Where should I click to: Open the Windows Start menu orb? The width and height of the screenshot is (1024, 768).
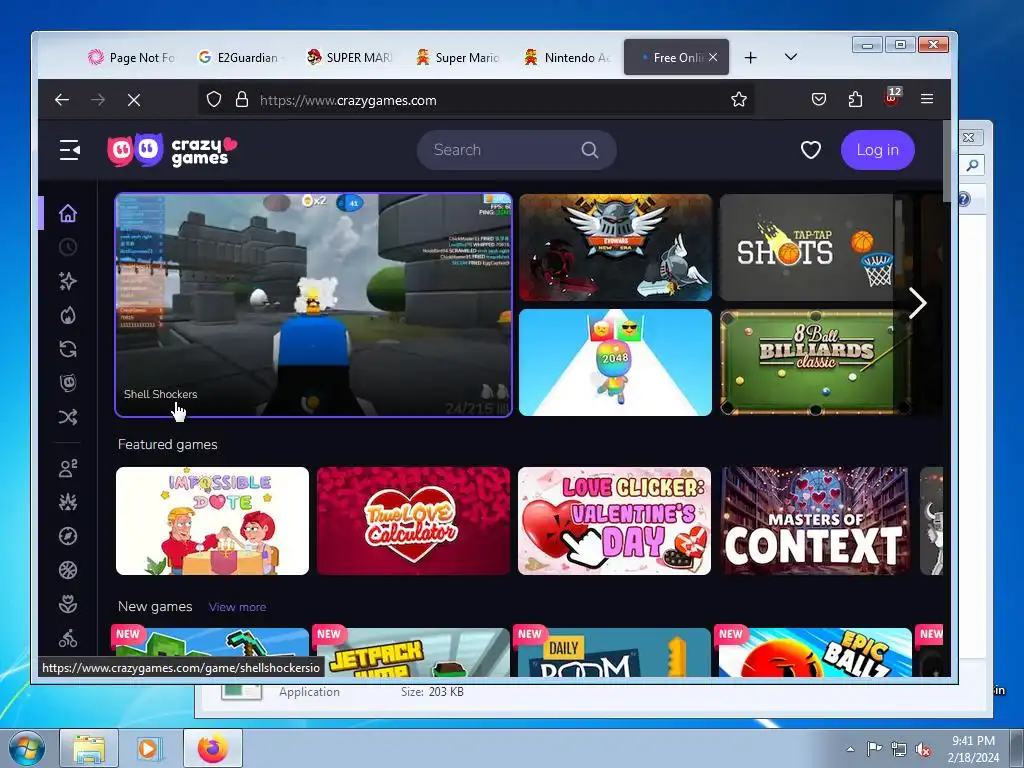pos(27,748)
